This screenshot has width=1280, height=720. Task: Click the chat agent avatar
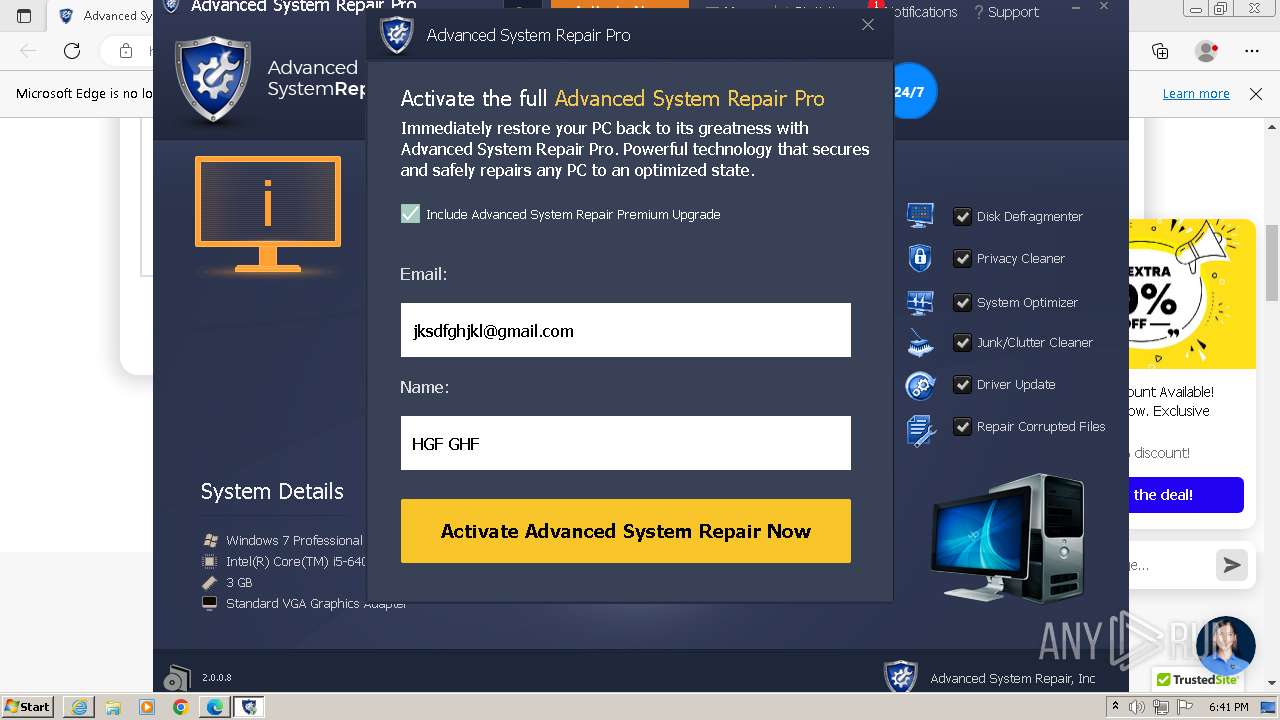[1225, 646]
